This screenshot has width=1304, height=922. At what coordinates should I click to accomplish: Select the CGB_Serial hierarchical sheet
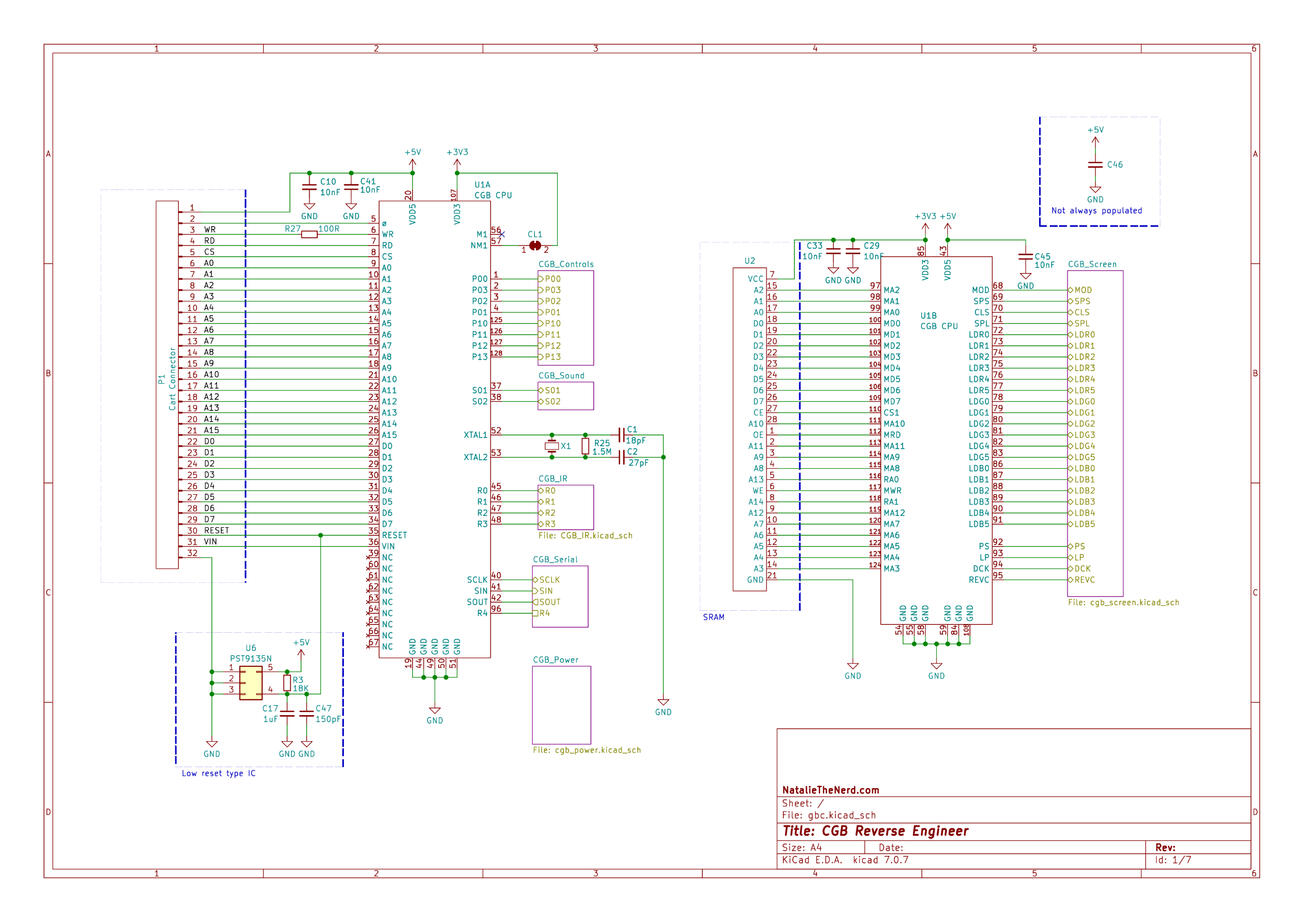click(560, 595)
